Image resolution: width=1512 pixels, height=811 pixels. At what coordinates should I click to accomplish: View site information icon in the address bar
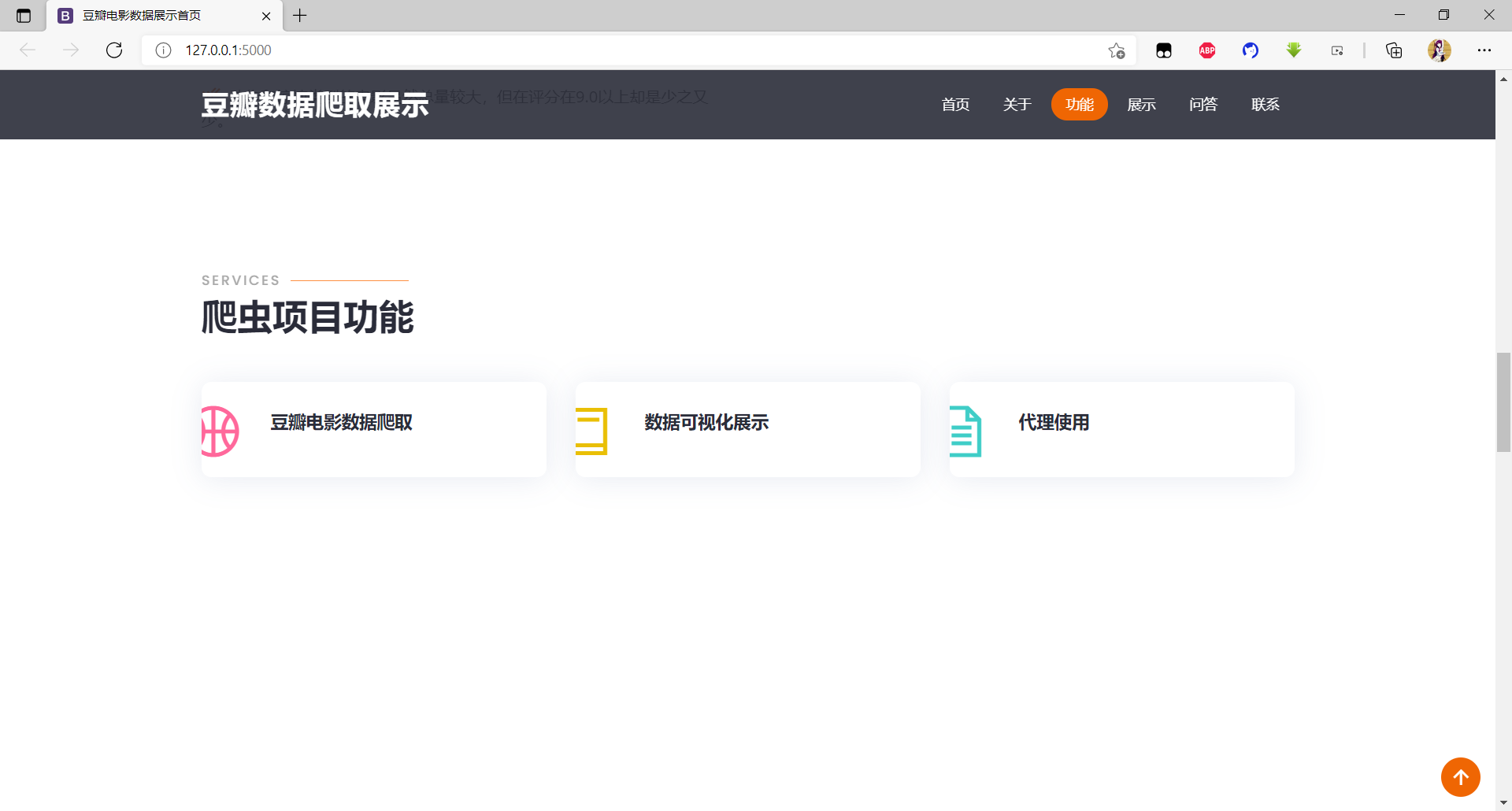(164, 50)
